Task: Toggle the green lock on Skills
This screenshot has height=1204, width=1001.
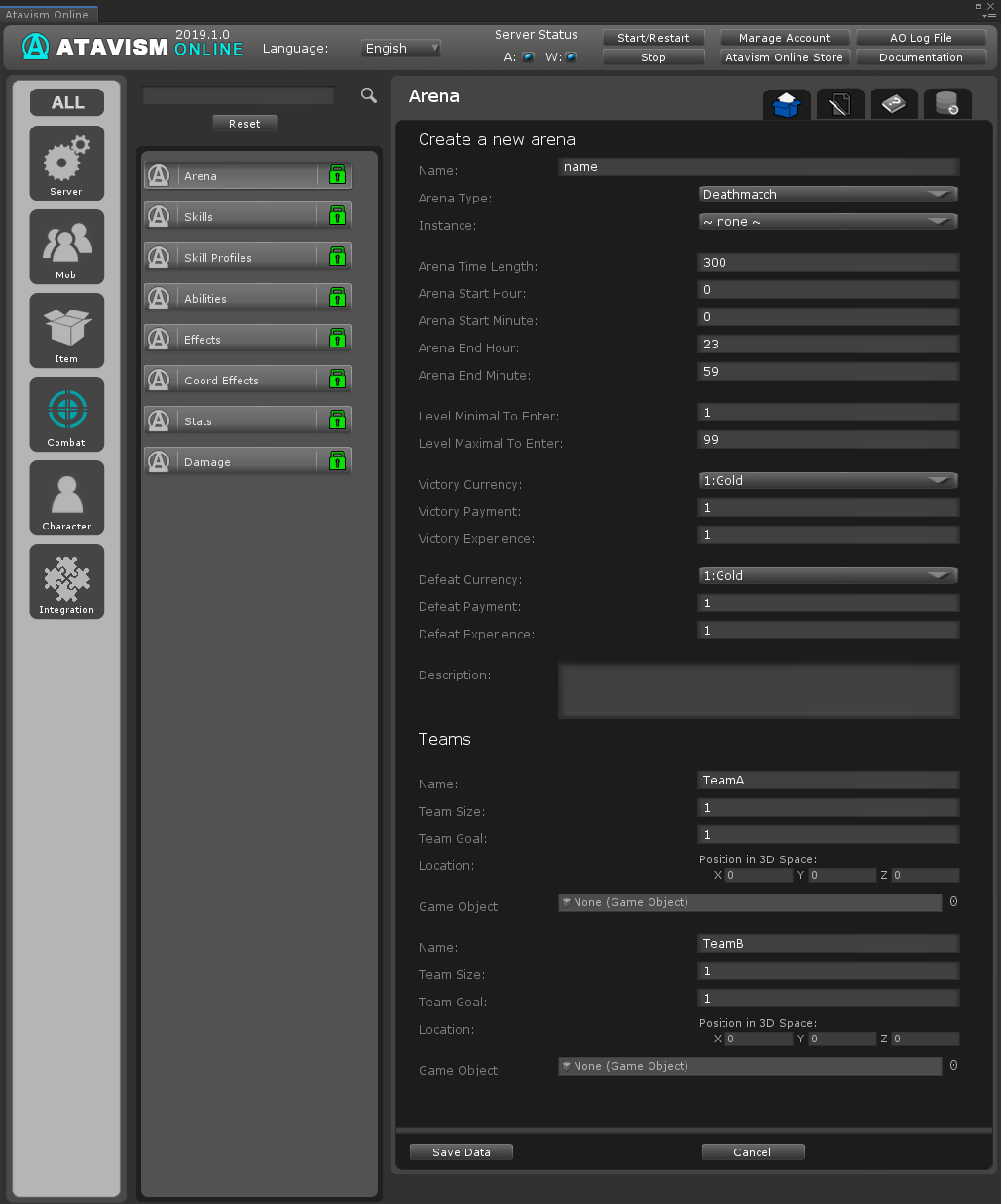Action: tap(337, 216)
